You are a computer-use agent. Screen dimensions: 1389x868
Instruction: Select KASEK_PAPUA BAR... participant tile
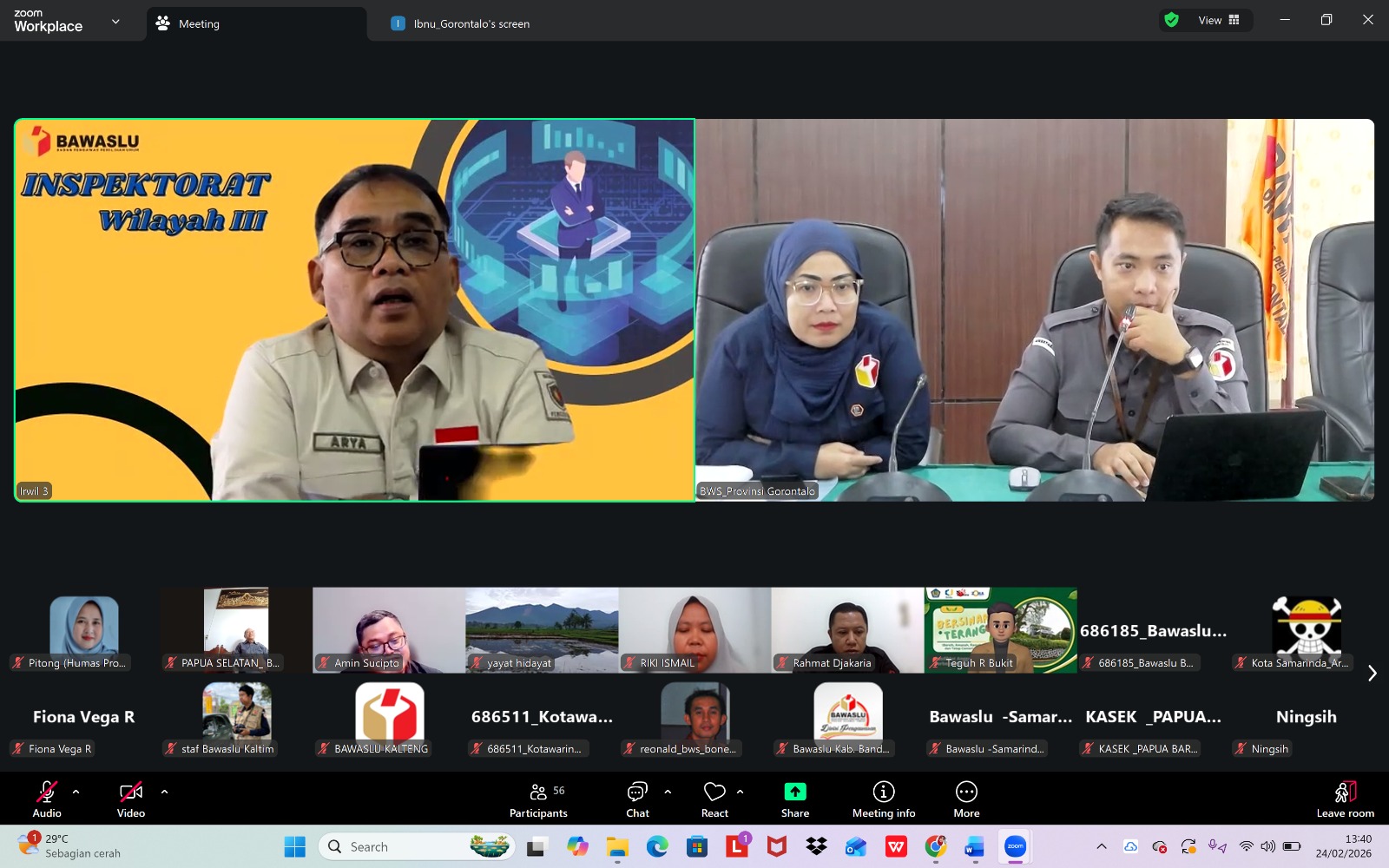pos(1153,717)
